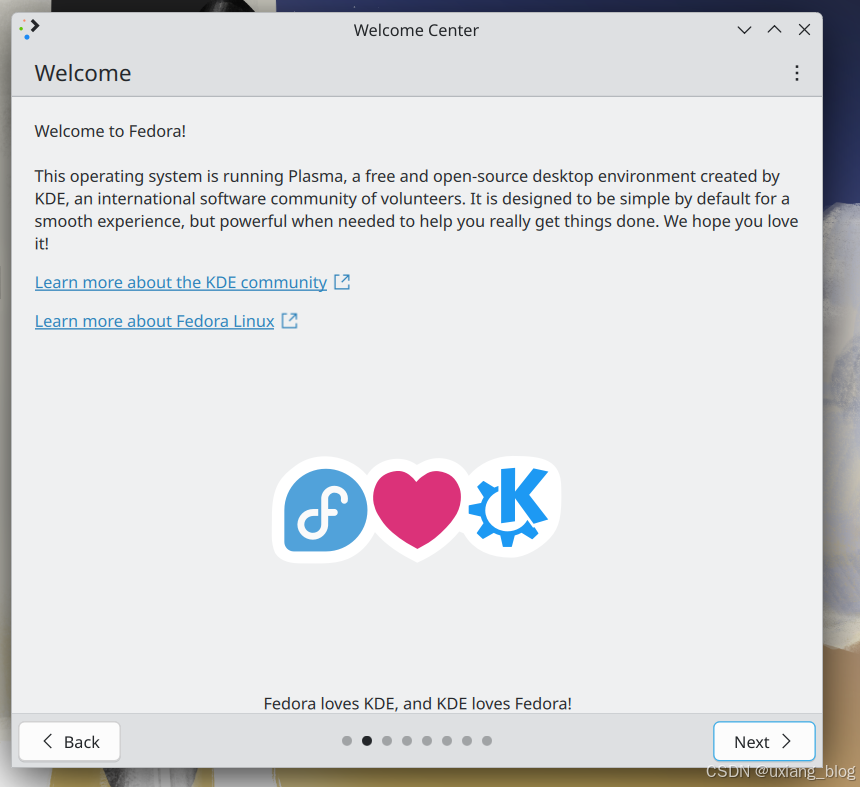
Task: Minimize the Welcome Center window
Action: [x=744, y=30]
